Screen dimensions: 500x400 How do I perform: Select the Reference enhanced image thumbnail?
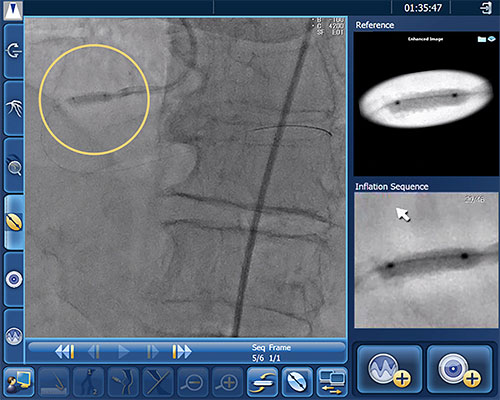tap(426, 104)
